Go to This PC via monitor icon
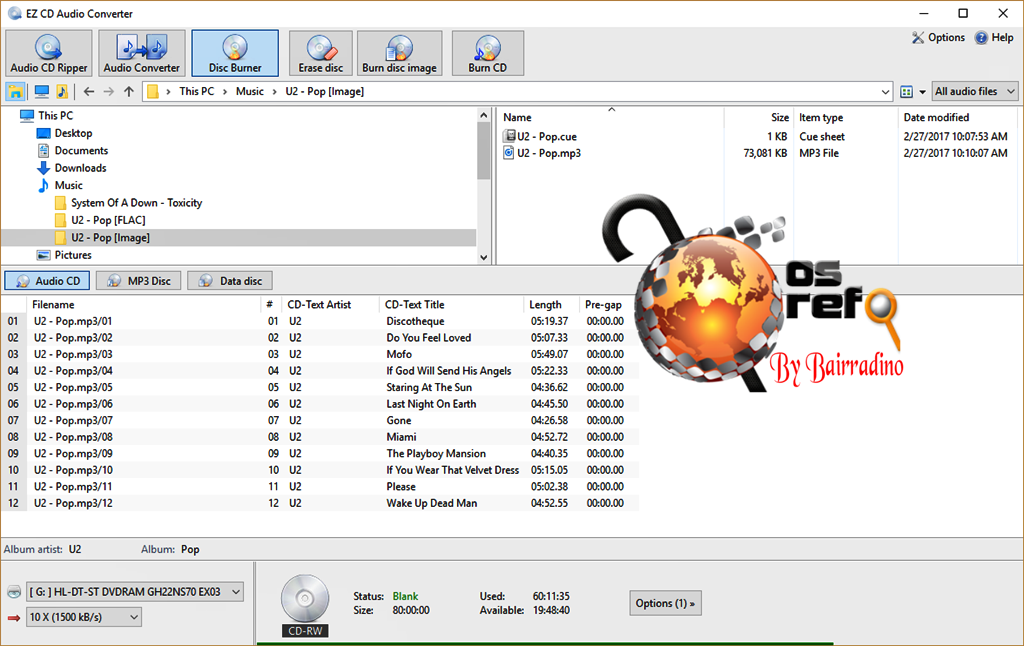The width and height of the screenshot is (1024, 646). point(42,91)
